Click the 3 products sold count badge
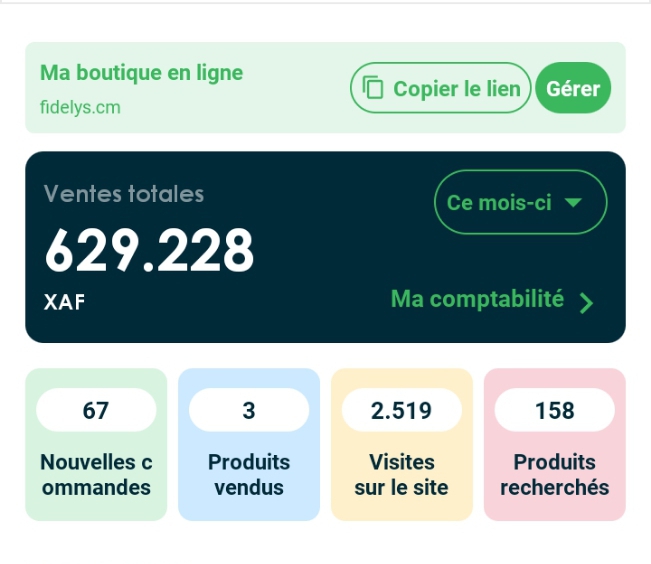This screenshot has width=651, height=564. 249,410
